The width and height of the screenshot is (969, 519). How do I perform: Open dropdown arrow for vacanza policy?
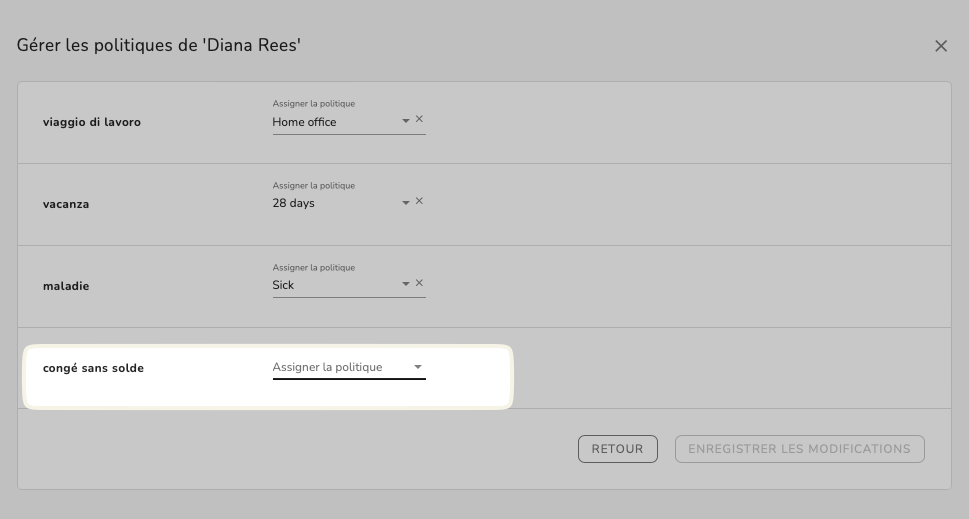405,203
